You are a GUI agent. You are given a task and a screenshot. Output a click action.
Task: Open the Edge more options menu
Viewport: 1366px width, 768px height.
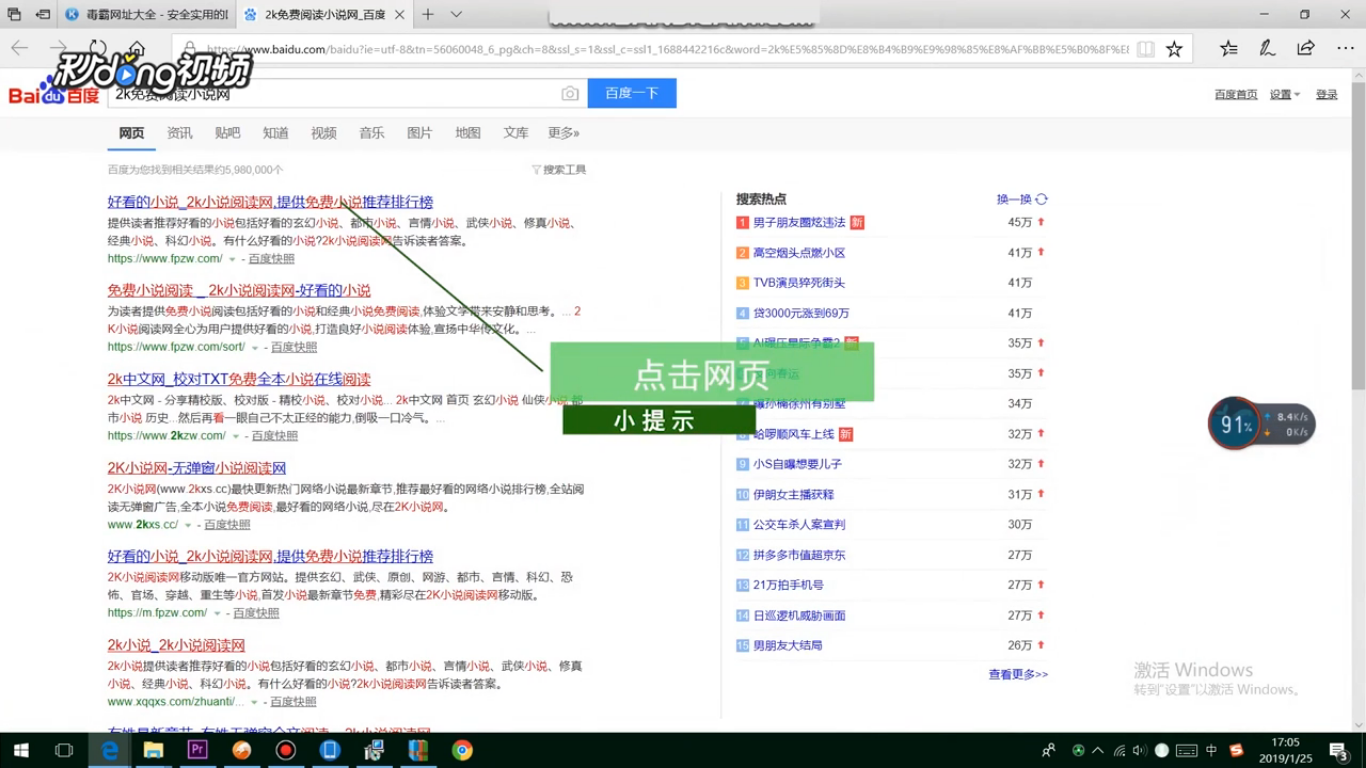pos(1344,48)
